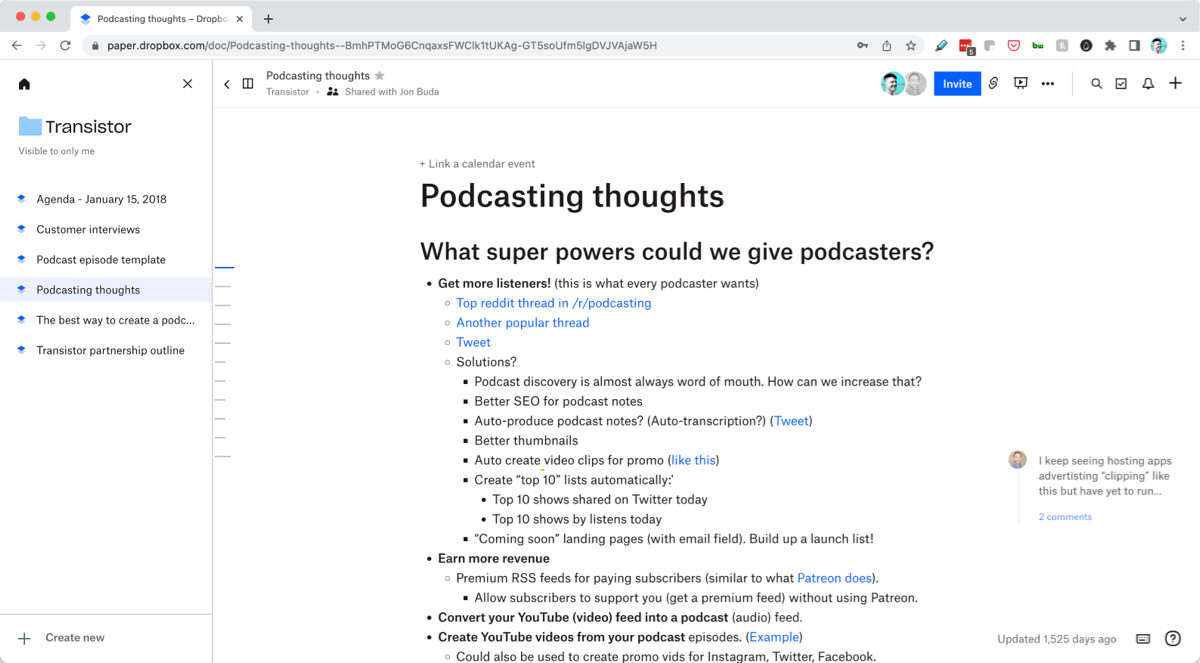Viewport: 1200px width, 663px height.
Task: Star the Podcasting thoughts document
Action: click(379, 76)
